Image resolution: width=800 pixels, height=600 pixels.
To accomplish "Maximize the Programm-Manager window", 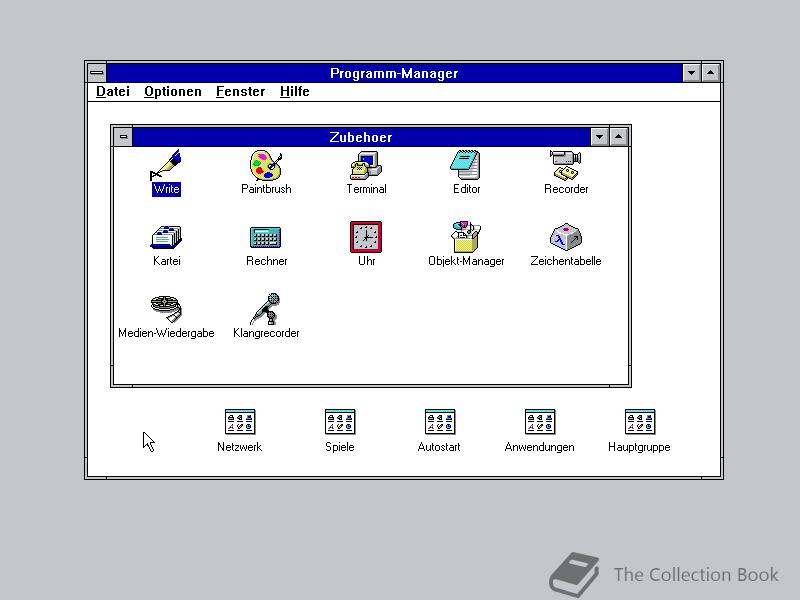I will point(710,72).
